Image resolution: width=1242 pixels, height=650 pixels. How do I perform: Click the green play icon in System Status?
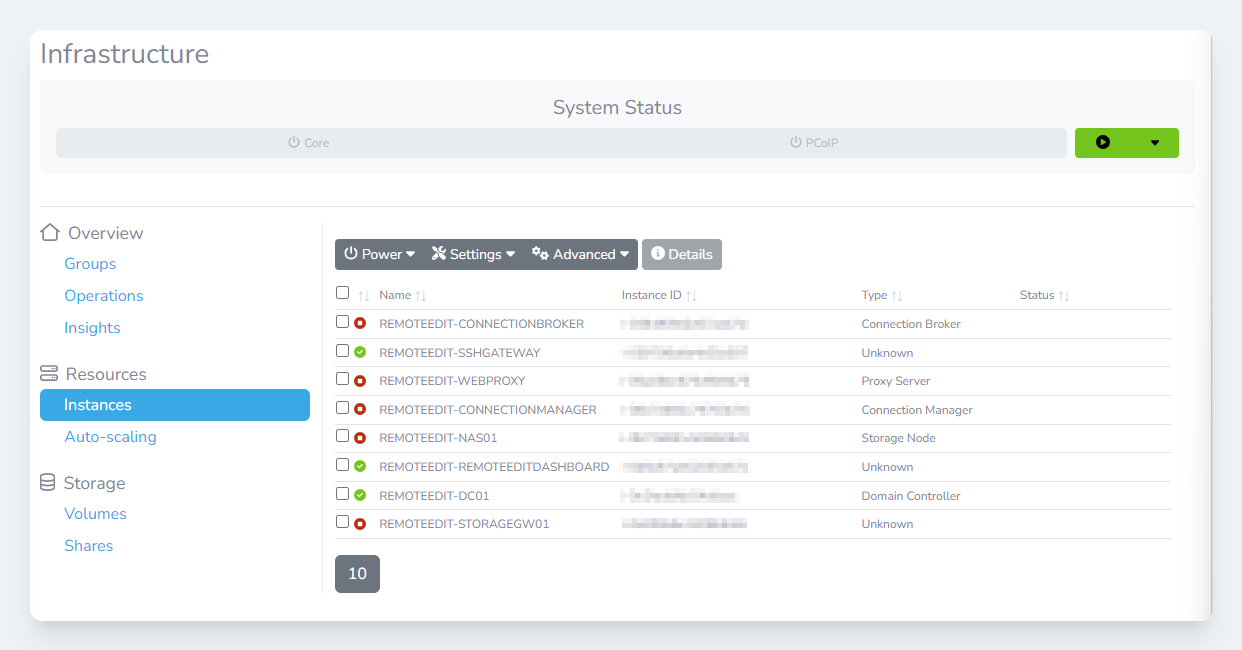coord(1102,143)
